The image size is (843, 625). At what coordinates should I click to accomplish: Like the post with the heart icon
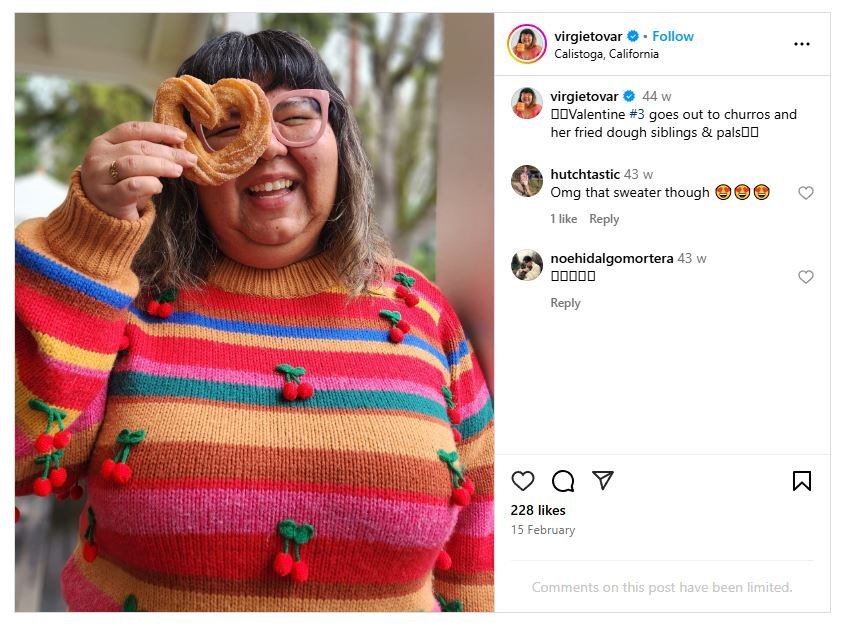point(523,481)
